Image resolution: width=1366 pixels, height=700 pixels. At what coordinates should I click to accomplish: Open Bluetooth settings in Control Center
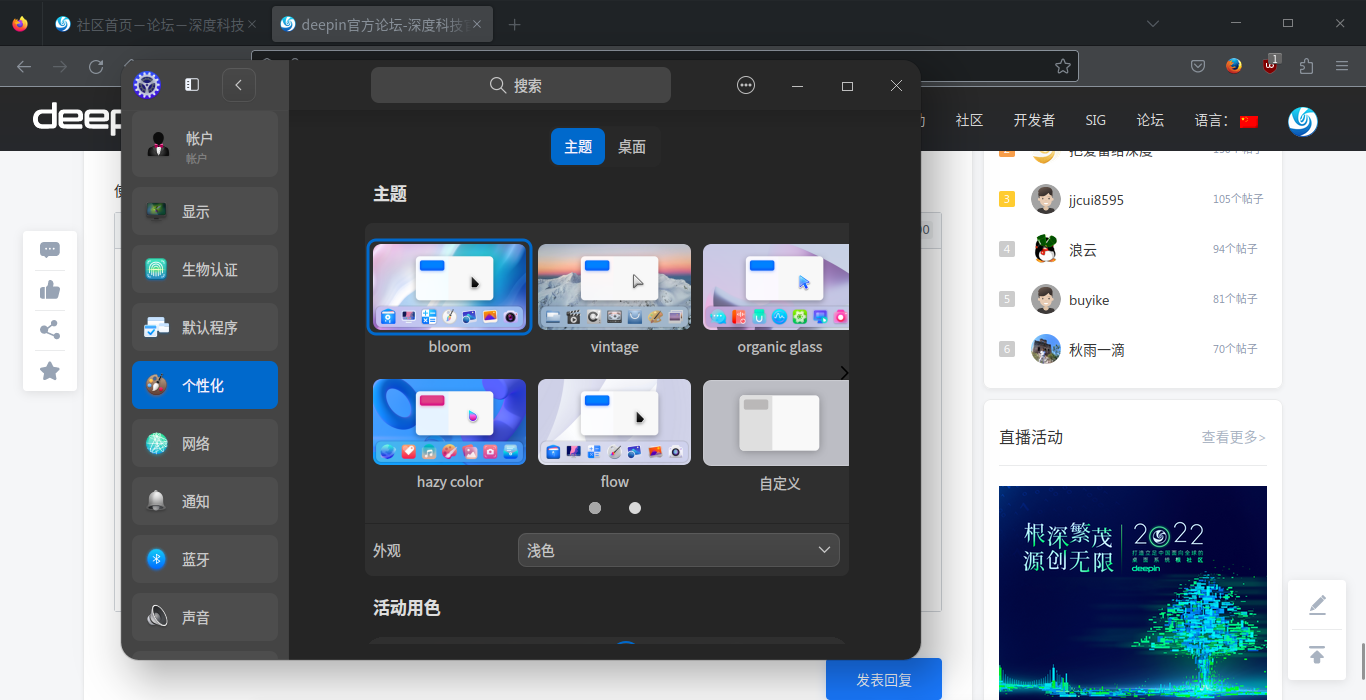204,559
